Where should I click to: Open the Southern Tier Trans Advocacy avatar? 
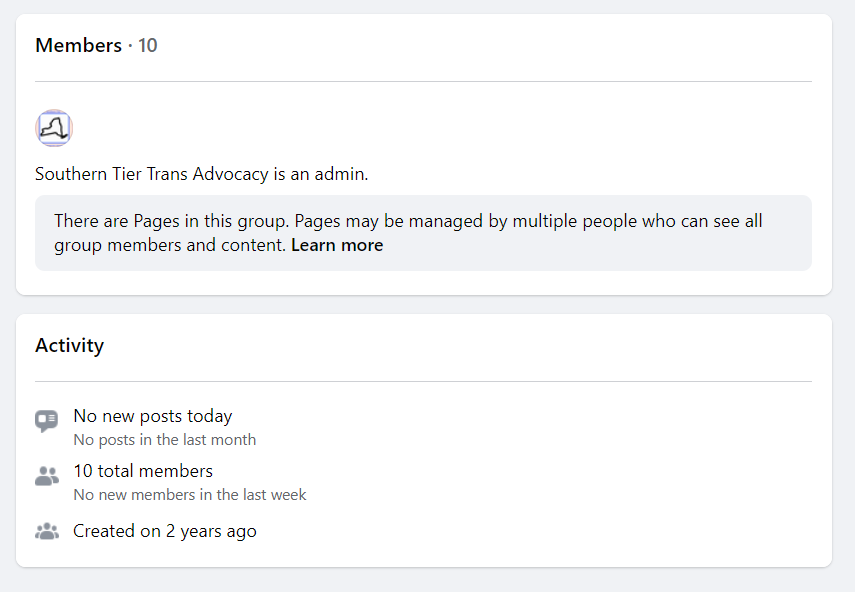[x=54, y=128]
